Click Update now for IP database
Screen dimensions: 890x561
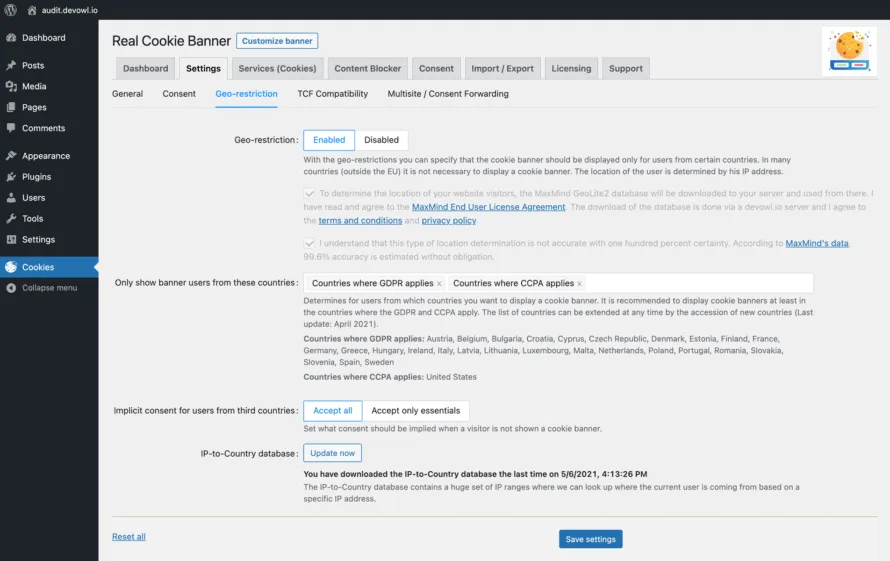[332, 453]
